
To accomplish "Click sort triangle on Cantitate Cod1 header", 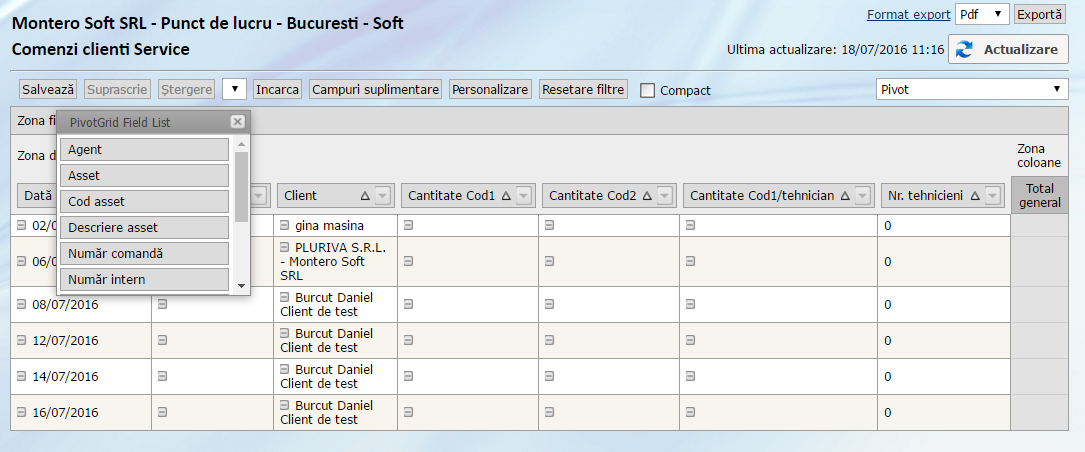I will (x=506, y=196).
